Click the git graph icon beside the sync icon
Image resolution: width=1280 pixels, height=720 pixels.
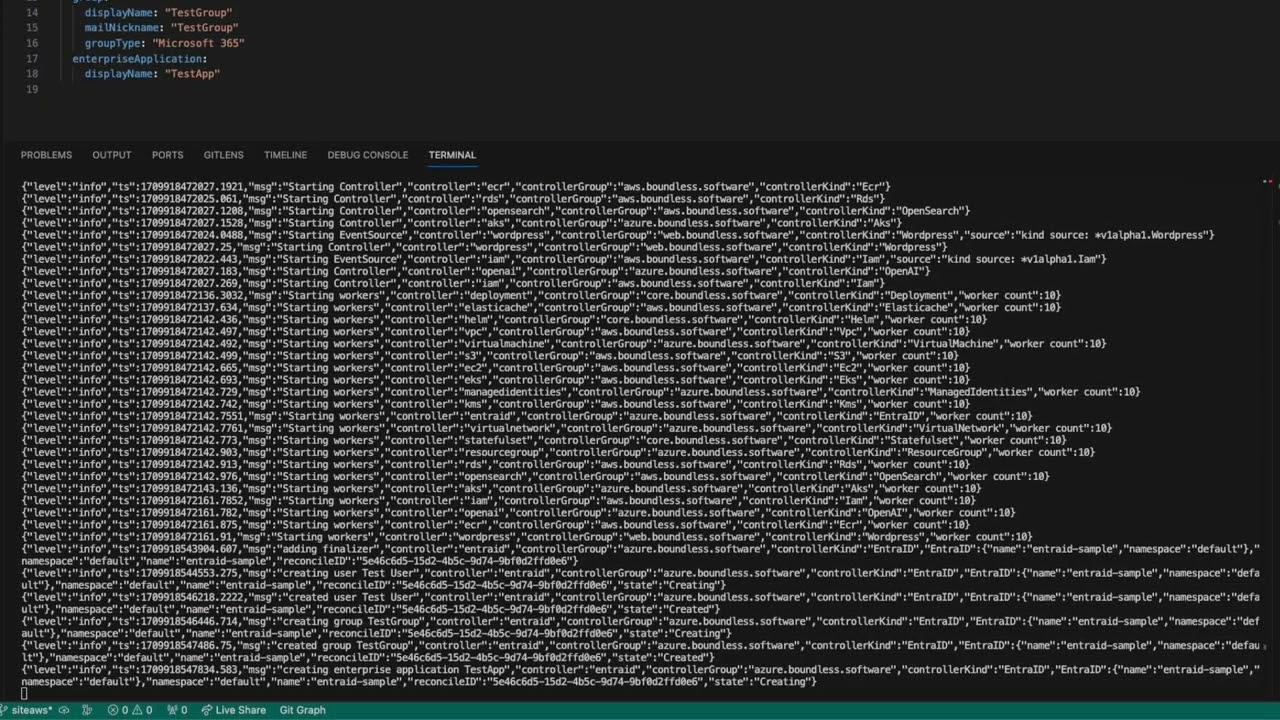pos(87,710)
